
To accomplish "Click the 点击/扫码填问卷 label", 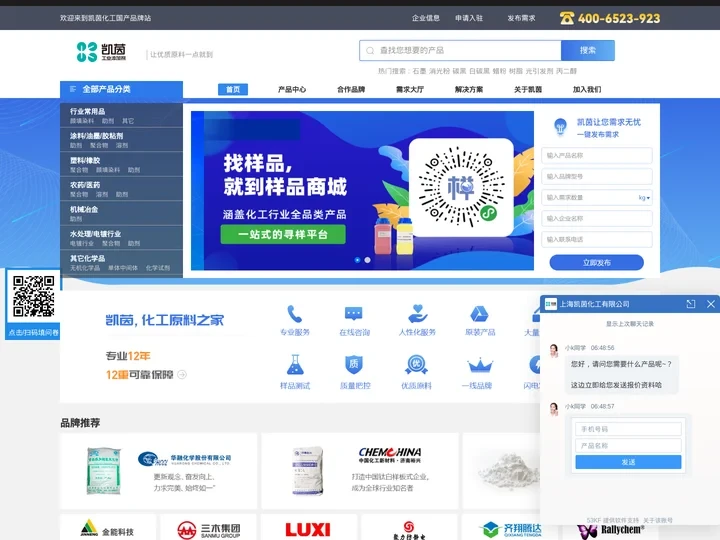I will click(x=34, y=332).
